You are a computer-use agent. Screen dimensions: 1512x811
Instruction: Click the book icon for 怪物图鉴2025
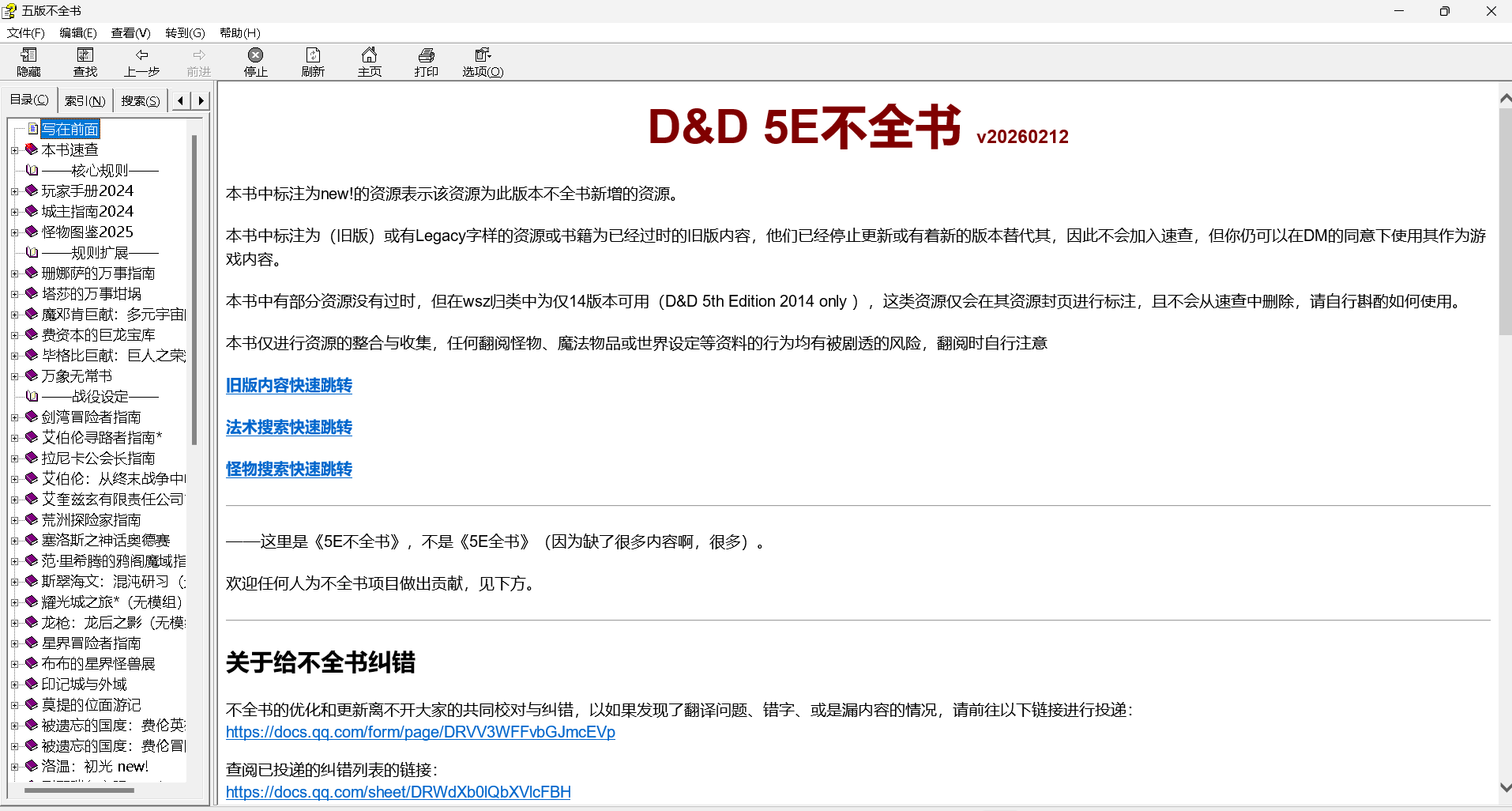click(32, 232)
